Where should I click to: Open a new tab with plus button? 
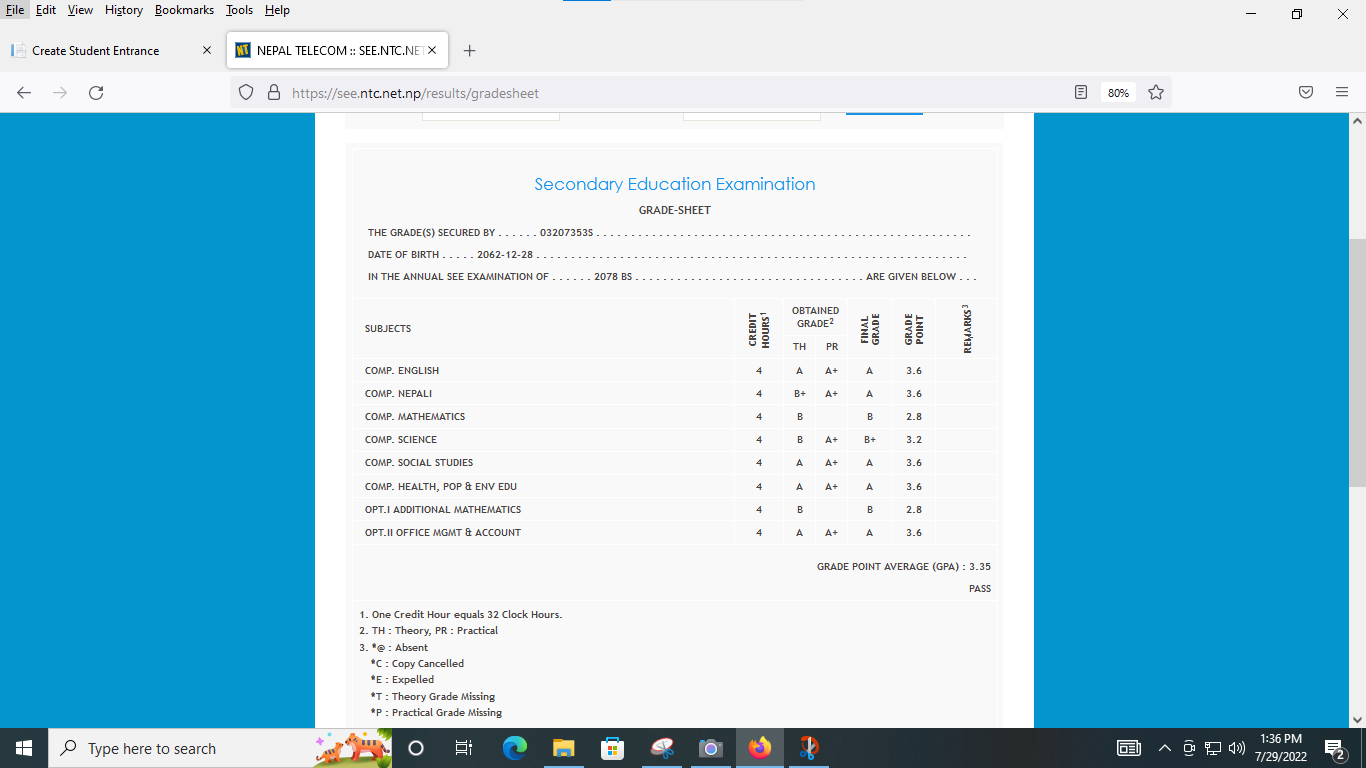470,51
